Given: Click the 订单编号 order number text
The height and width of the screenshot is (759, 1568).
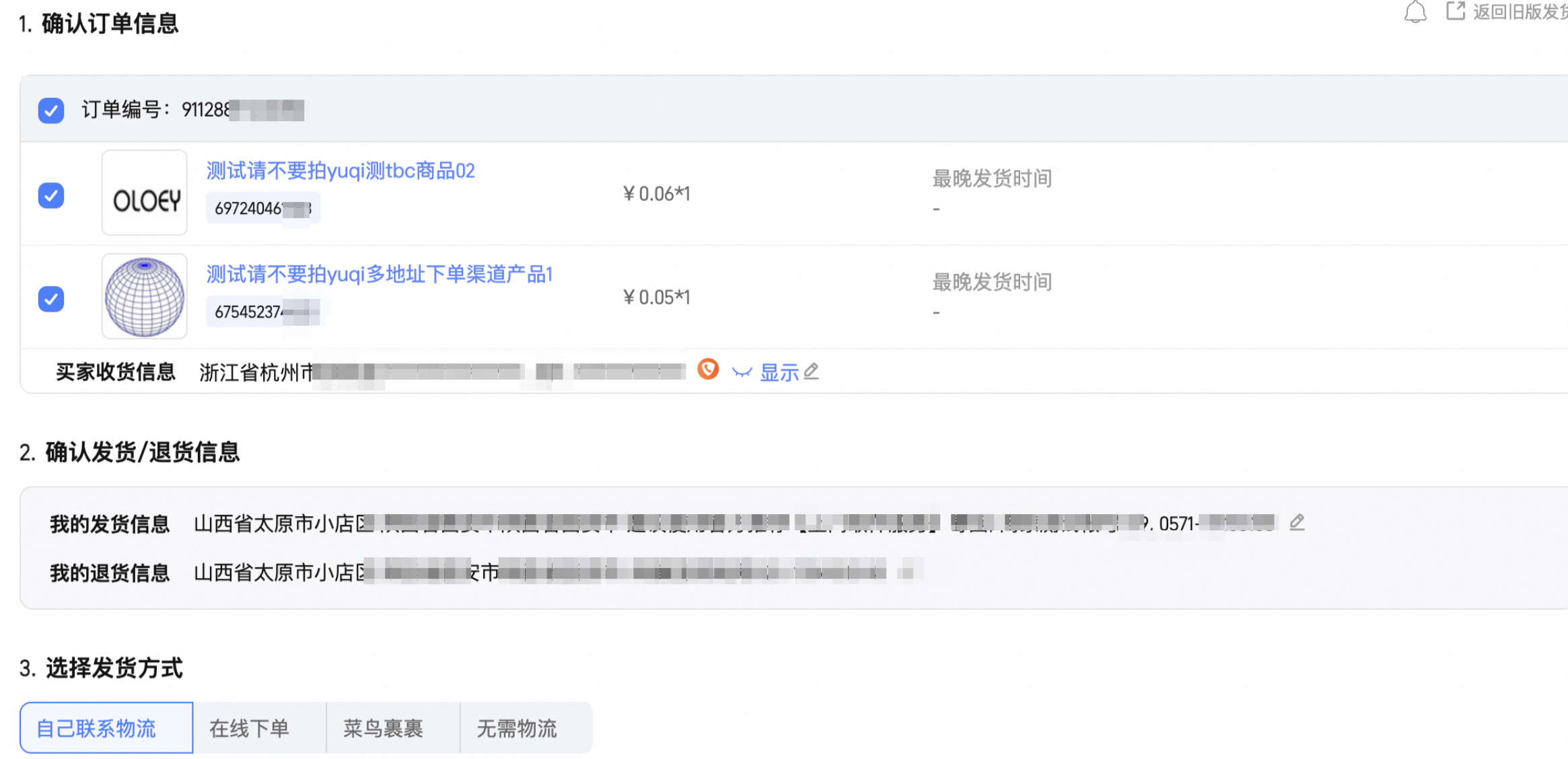Looking at the screenshot, I should click(192, 110).
